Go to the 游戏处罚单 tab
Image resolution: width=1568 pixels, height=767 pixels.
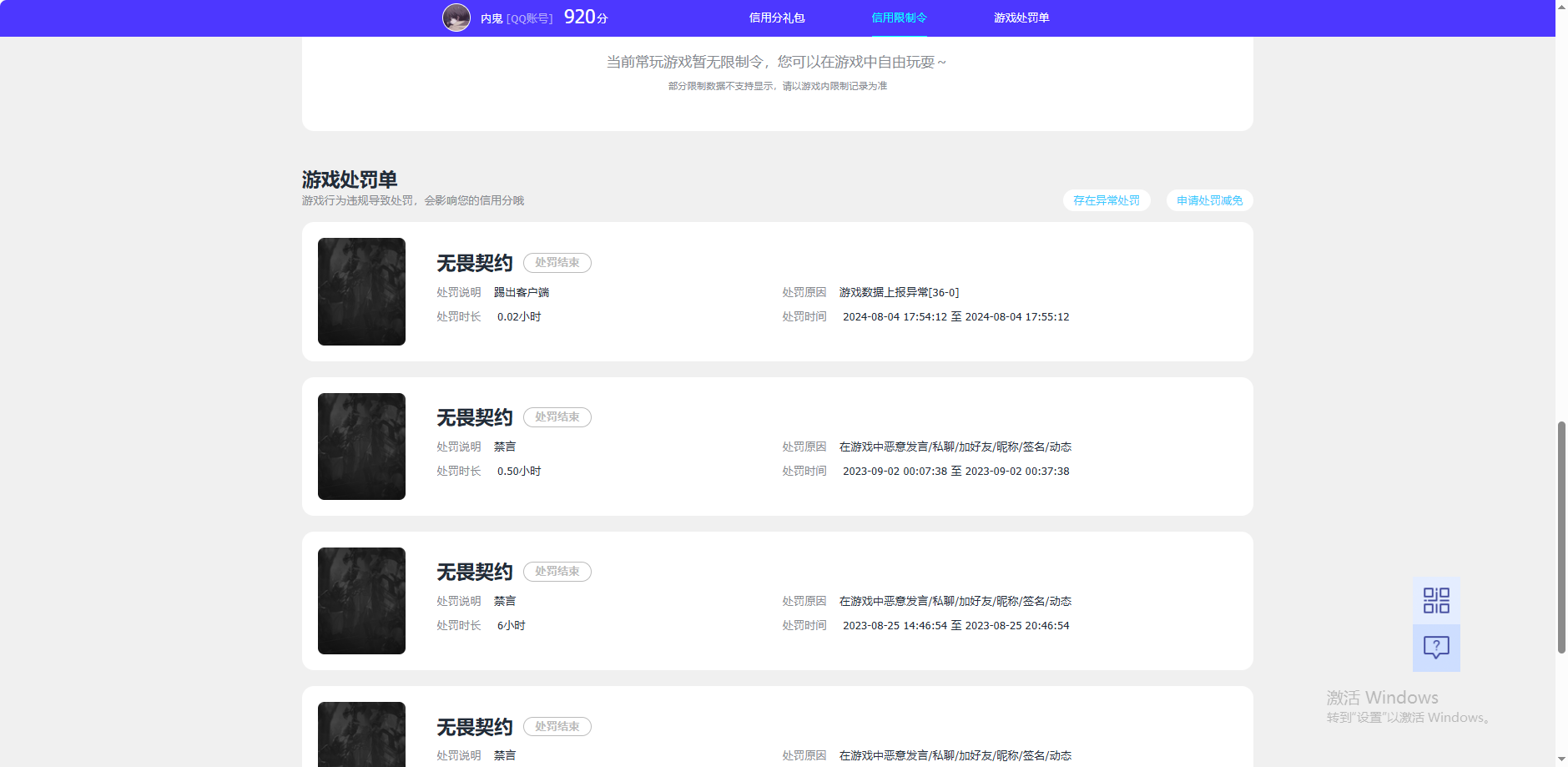1021,18
